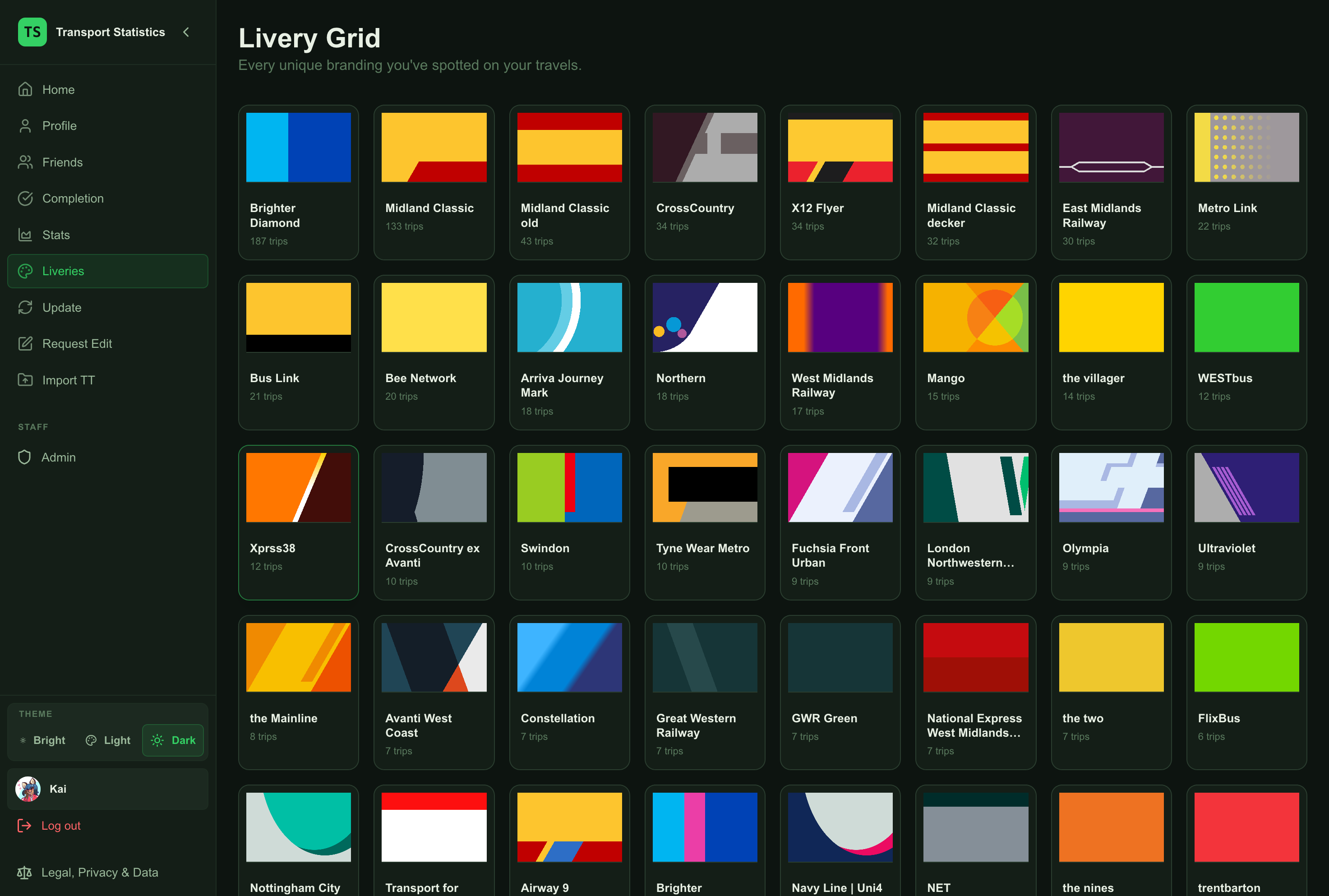Screen dimensions: 1329x896
Task: Click the TS Transport Statistics logo
Action: pyautogui.click(x=32, y=32)
